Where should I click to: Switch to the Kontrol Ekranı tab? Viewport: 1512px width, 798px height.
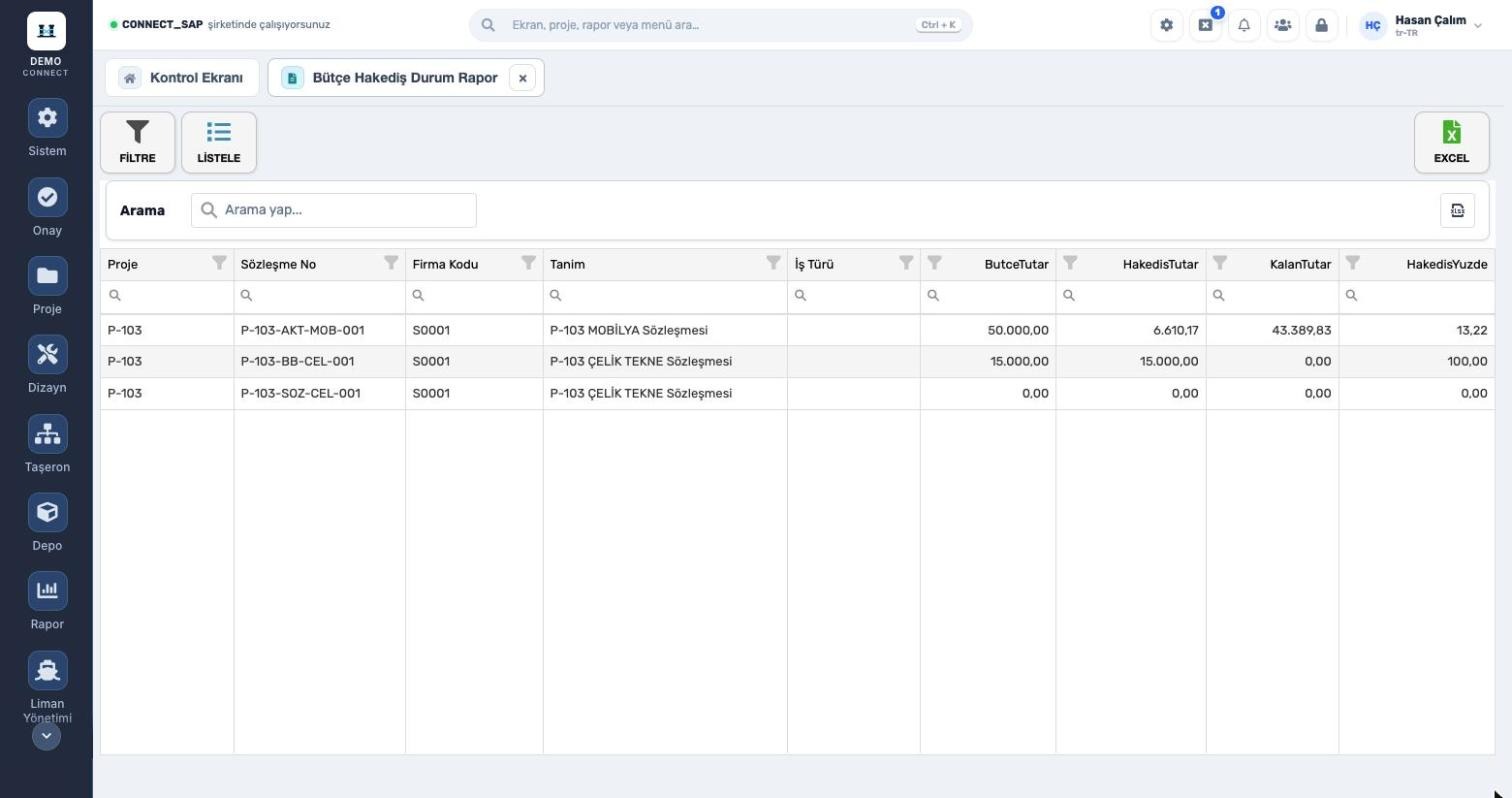click(x=182, y=77)
